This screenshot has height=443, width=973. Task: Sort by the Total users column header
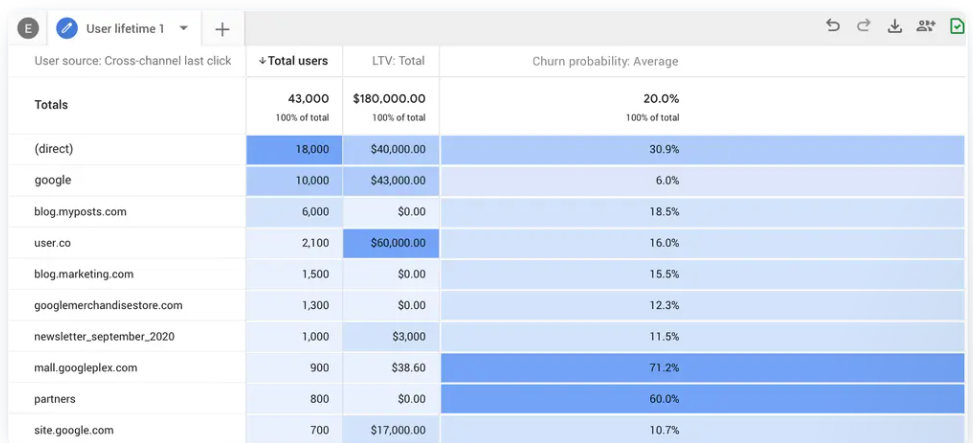click(294, 61)
